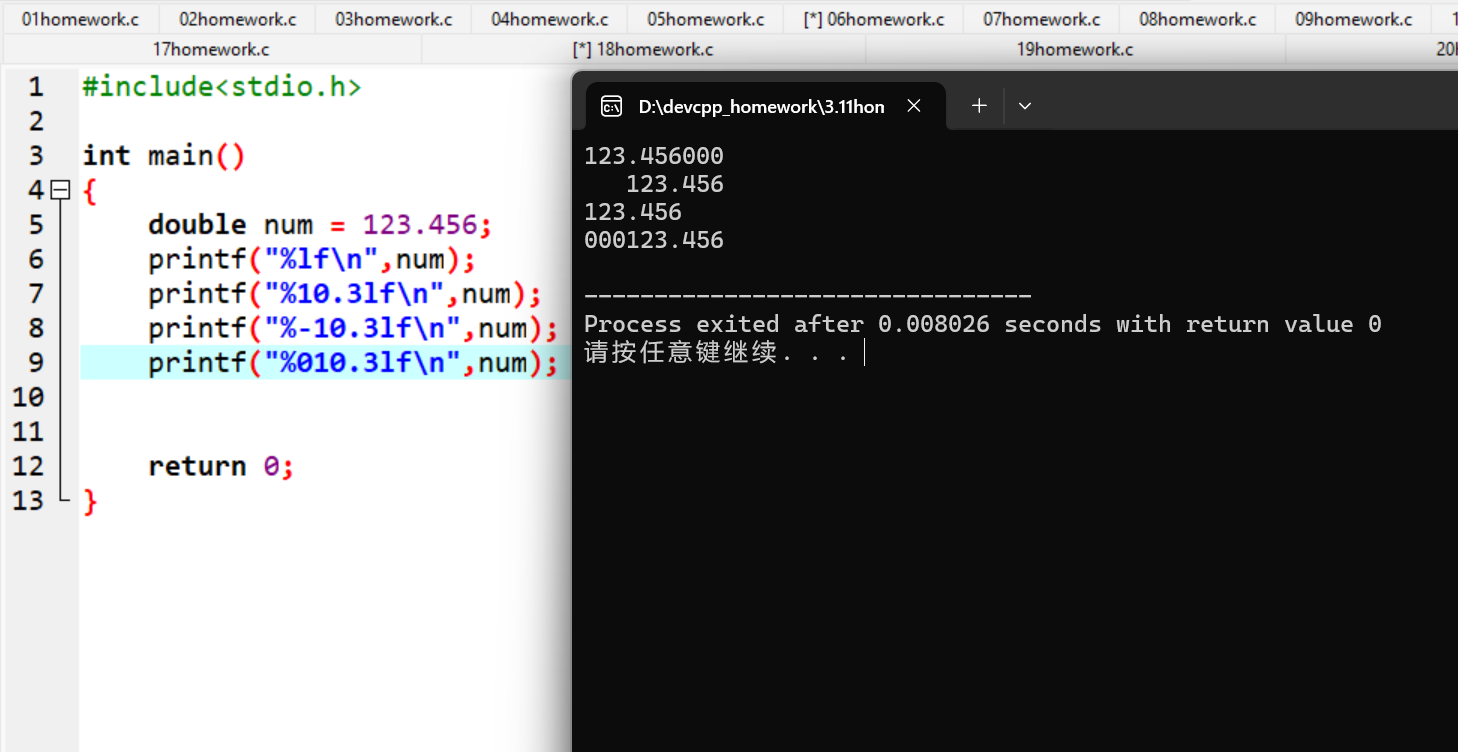Click the double num = 123.456 line
Image resolution: width=1458 pixels, height=752 pixels.
coord(320,224)
